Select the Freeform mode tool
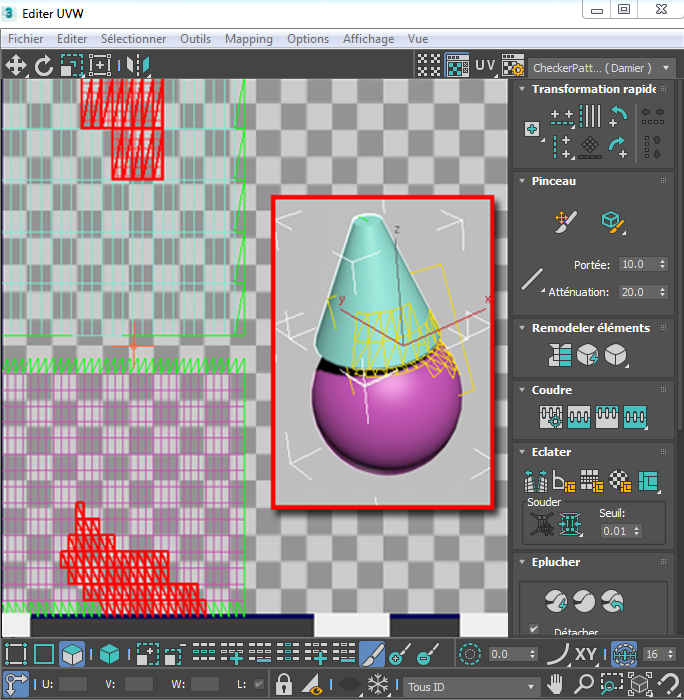684x700 pixels. pyautogui.click(x=100, y=66)
